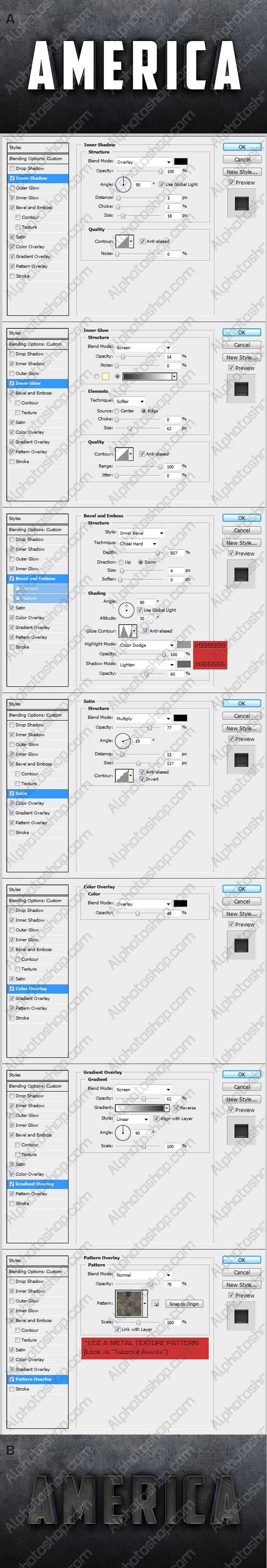Expand the Linear gradient style dropdown
267x1568 pixels.
pyautogui.click(x=132, y=1119)
